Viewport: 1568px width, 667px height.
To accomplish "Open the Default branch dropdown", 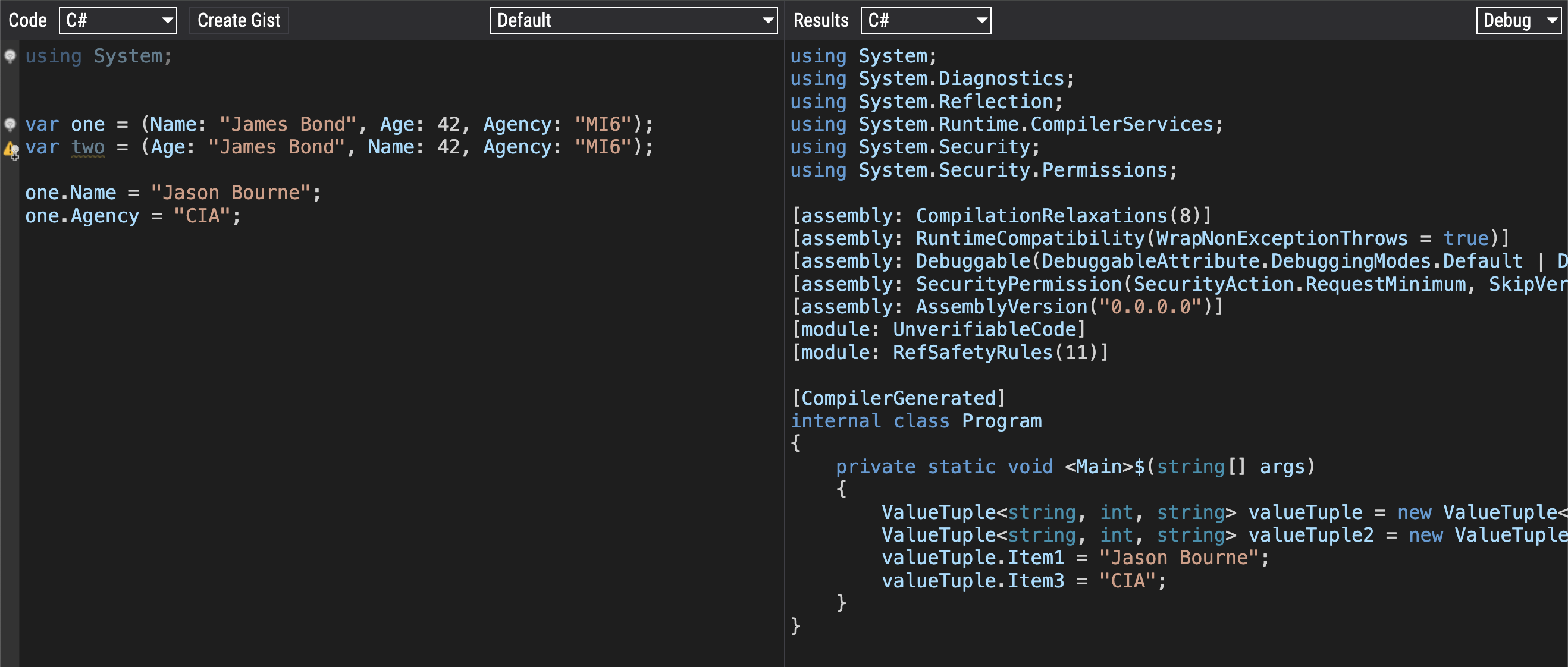I will 633,21.
